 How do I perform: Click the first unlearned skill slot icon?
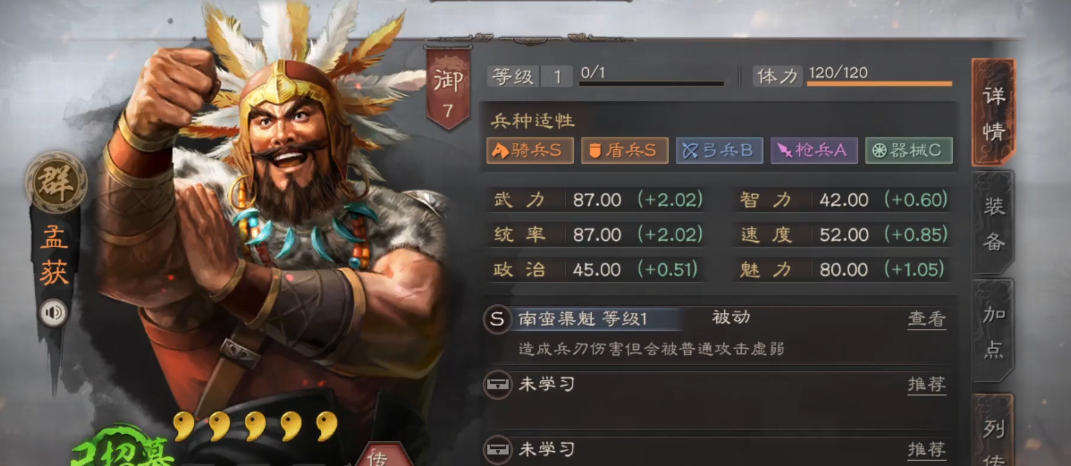pos(497,385)
